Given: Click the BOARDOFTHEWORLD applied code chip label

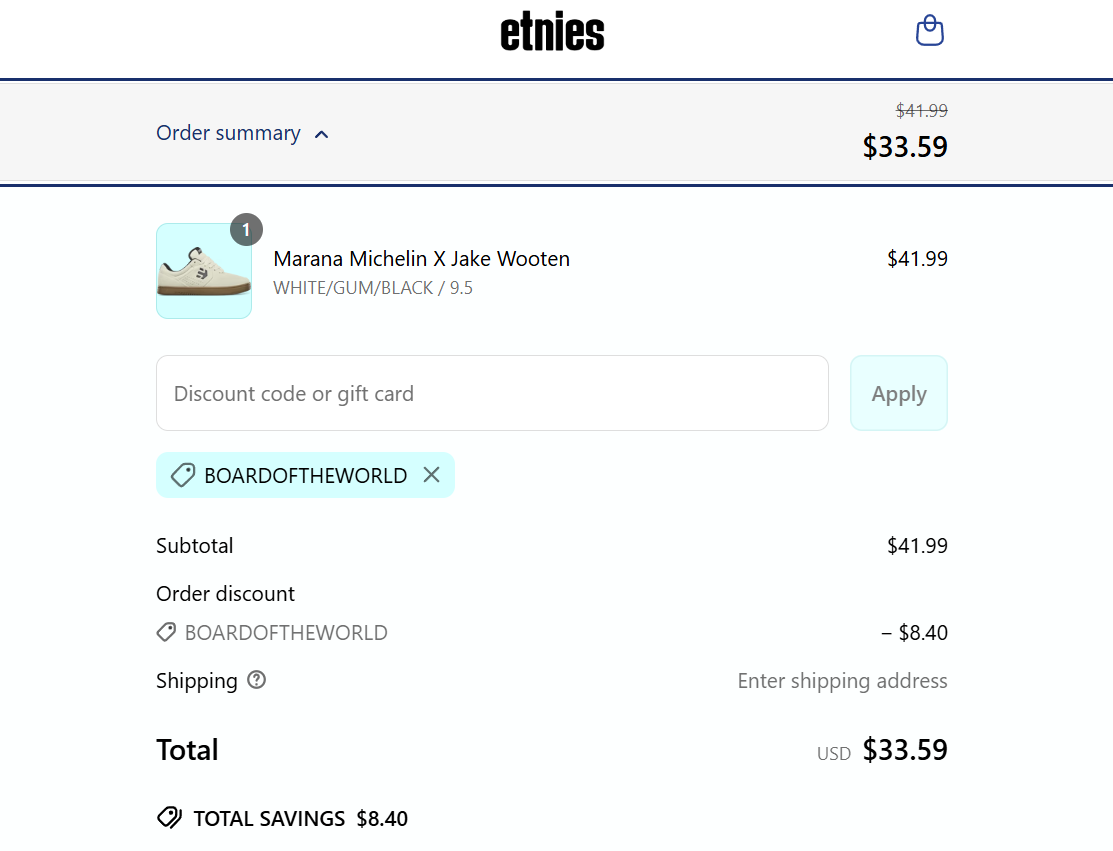Looking at the screenshot, I should (305, 475).
